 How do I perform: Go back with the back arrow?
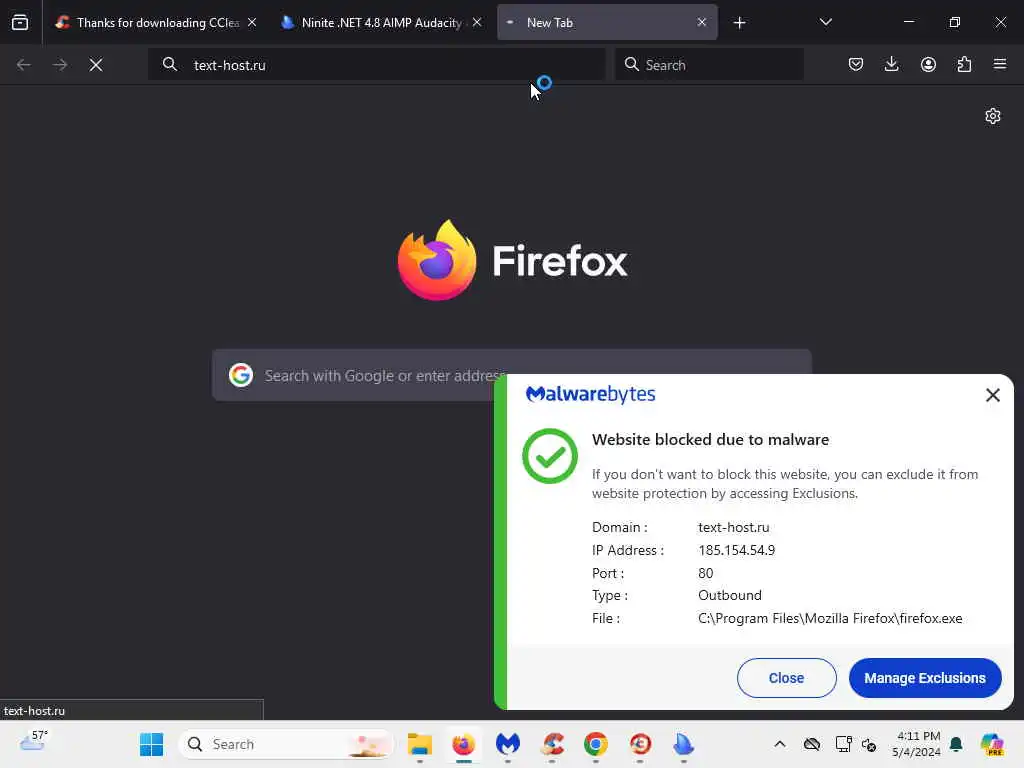point(24,65)
